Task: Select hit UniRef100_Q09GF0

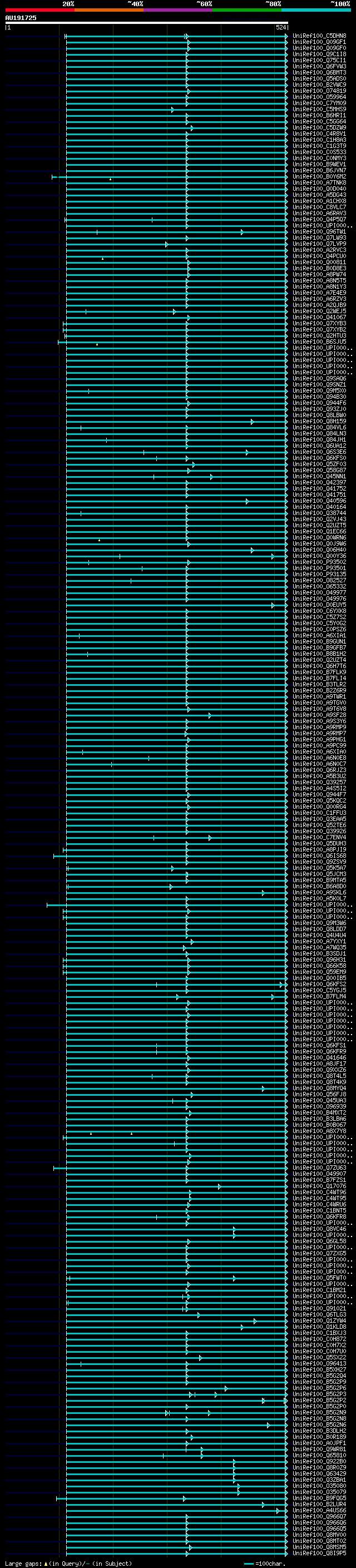Action: pyautogui.click(x=319, y=48)
